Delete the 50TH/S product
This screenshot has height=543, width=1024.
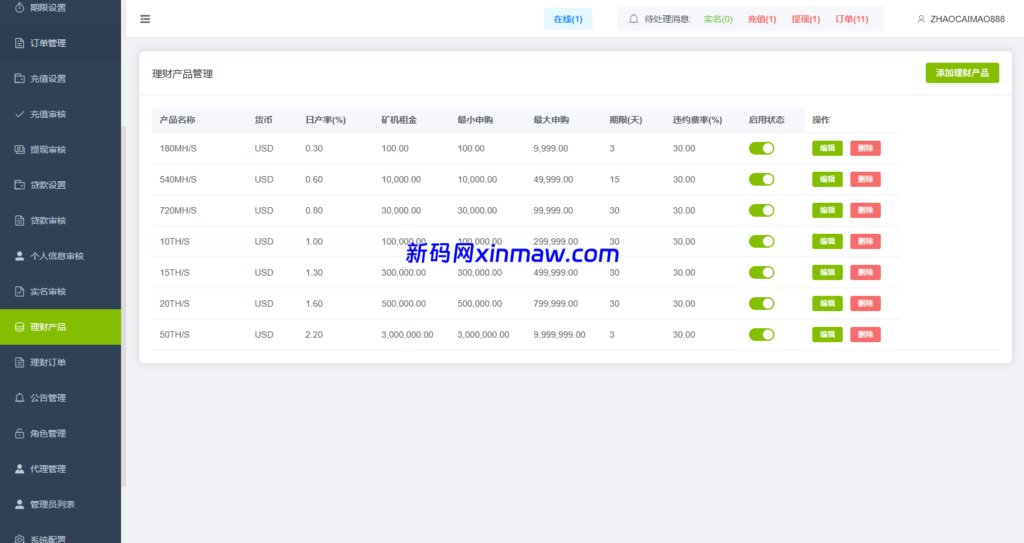point(865,335)
